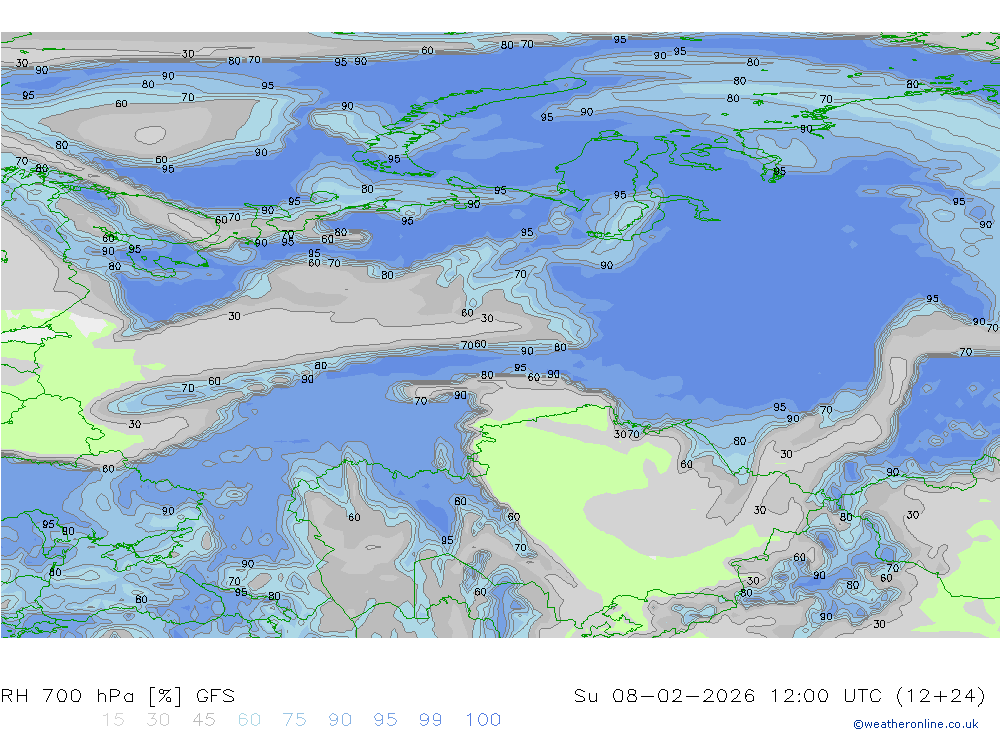Select the legend value 100 below the map

click(x=483, y=720)
